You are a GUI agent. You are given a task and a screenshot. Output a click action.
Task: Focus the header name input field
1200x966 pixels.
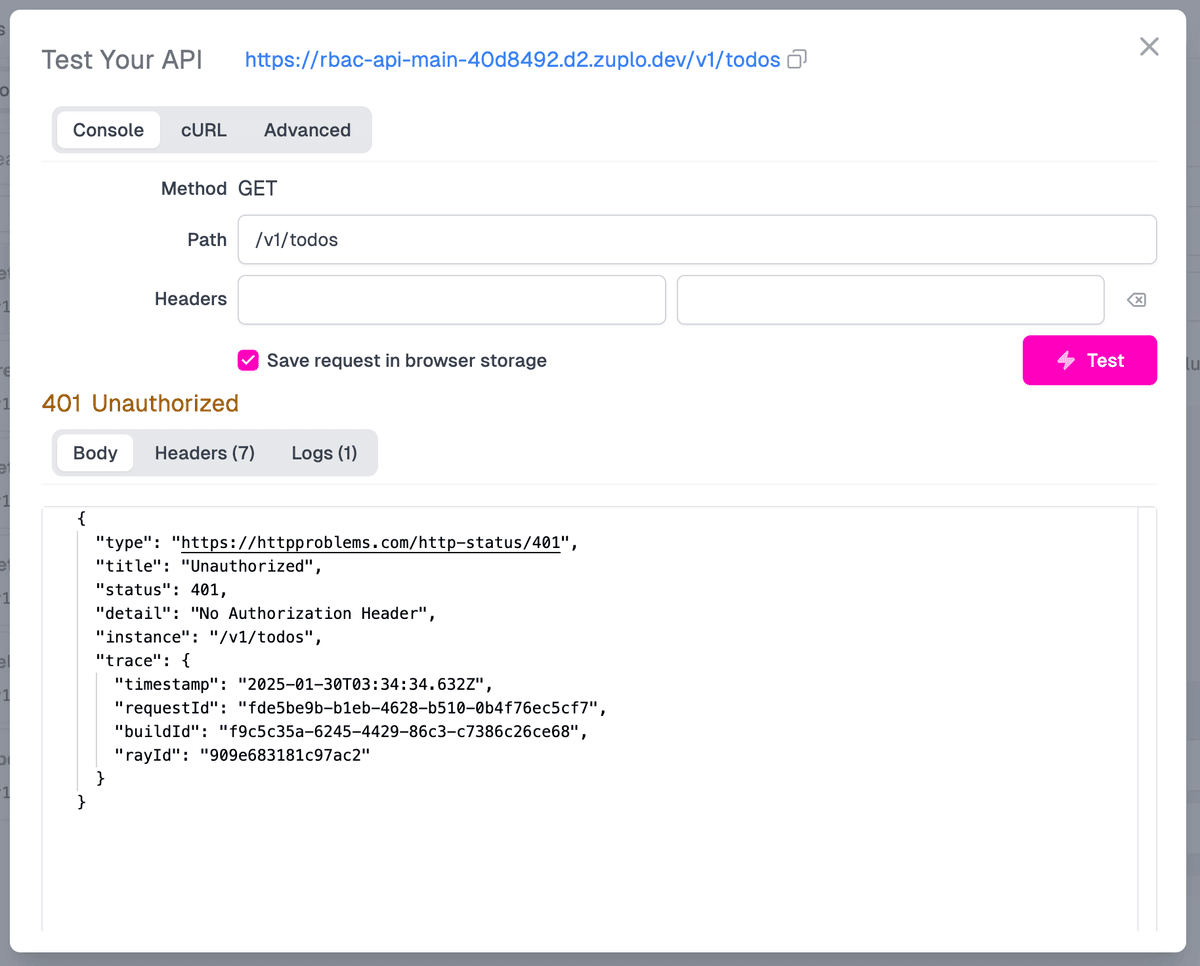click(x=451, y=300)
